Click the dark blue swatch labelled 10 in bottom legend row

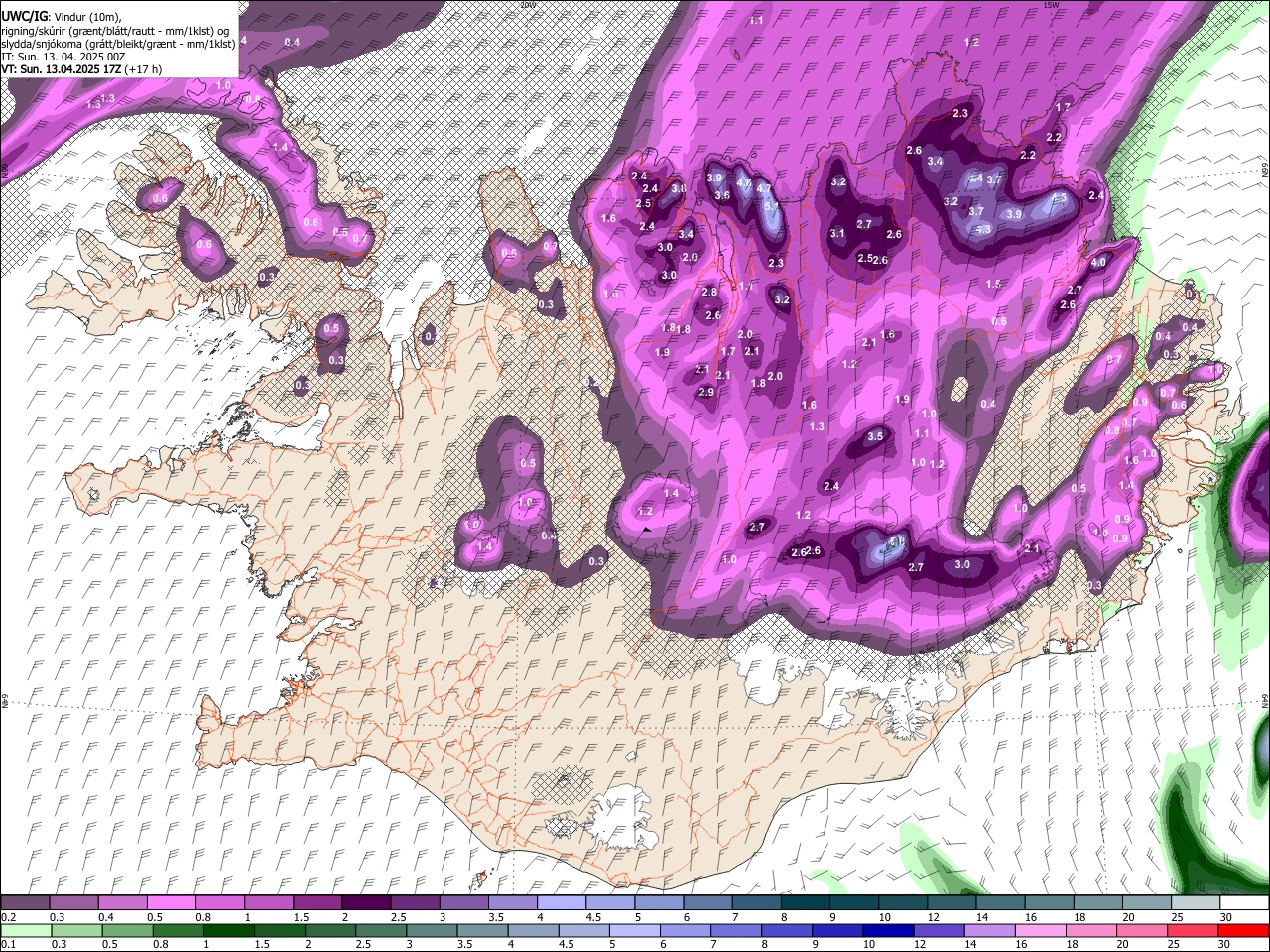pos(887,930)
